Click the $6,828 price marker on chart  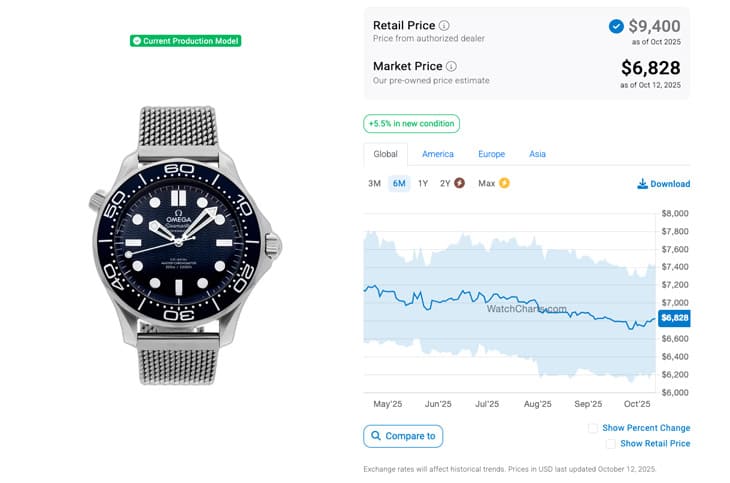(675, 318)
